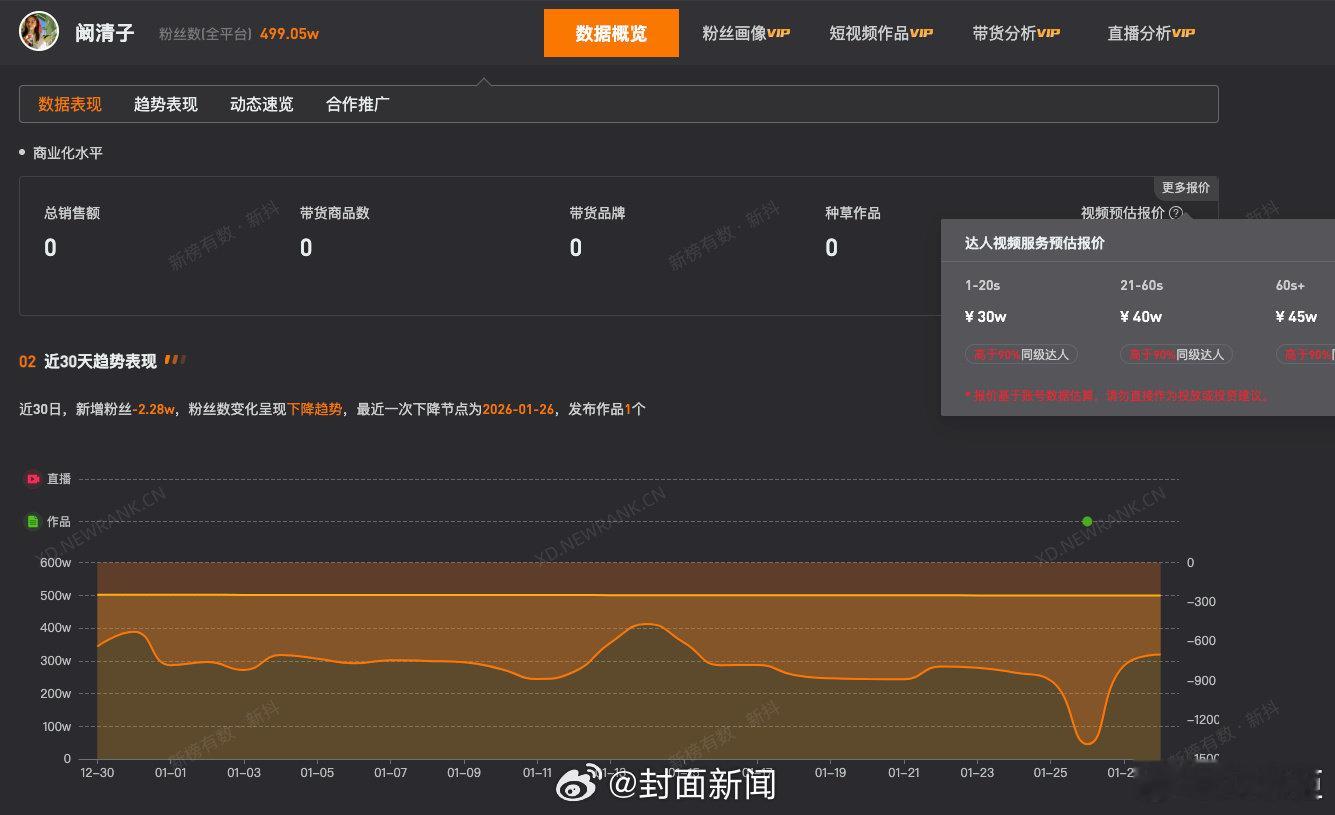Open the 带货分析VIP menu item
This screenshot has width=1335, height=815.
[x=1015, y=31]
